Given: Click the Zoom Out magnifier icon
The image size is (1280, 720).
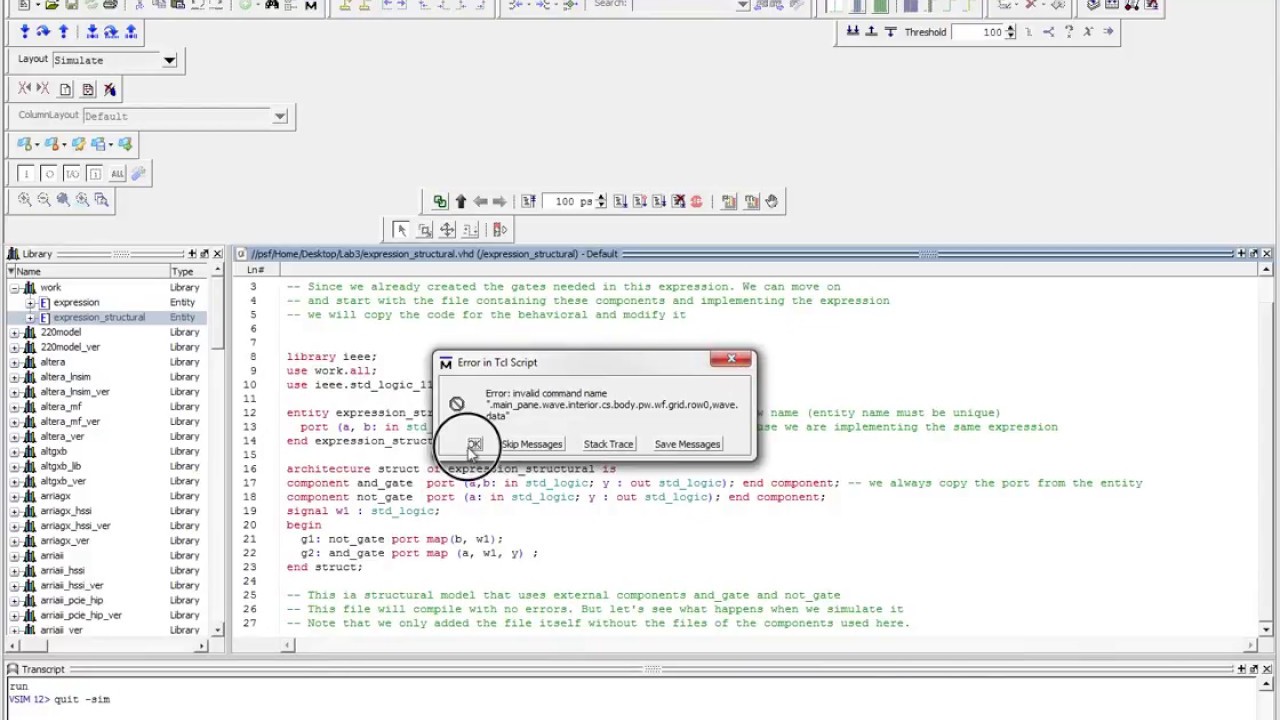Looking at the screenshot, I should [44, 199].
